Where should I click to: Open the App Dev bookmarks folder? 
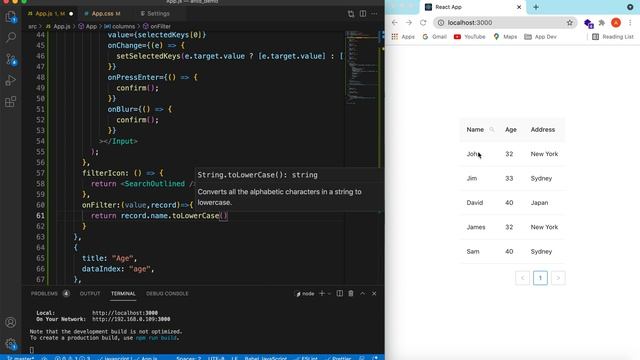540,37
